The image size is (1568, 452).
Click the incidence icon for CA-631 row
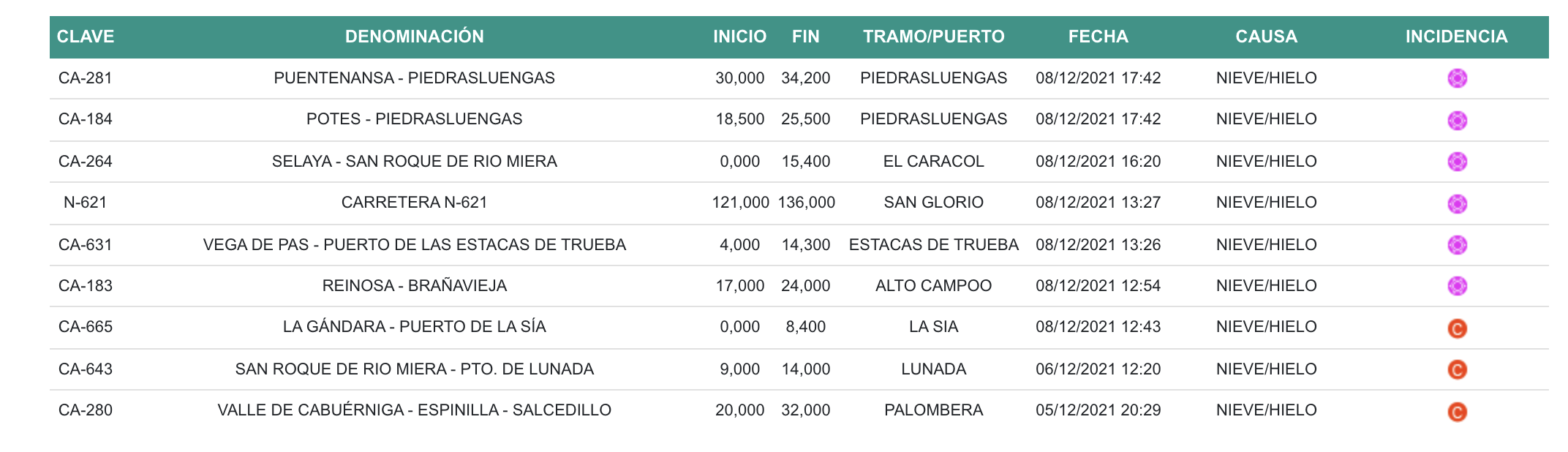[1457, 245]
